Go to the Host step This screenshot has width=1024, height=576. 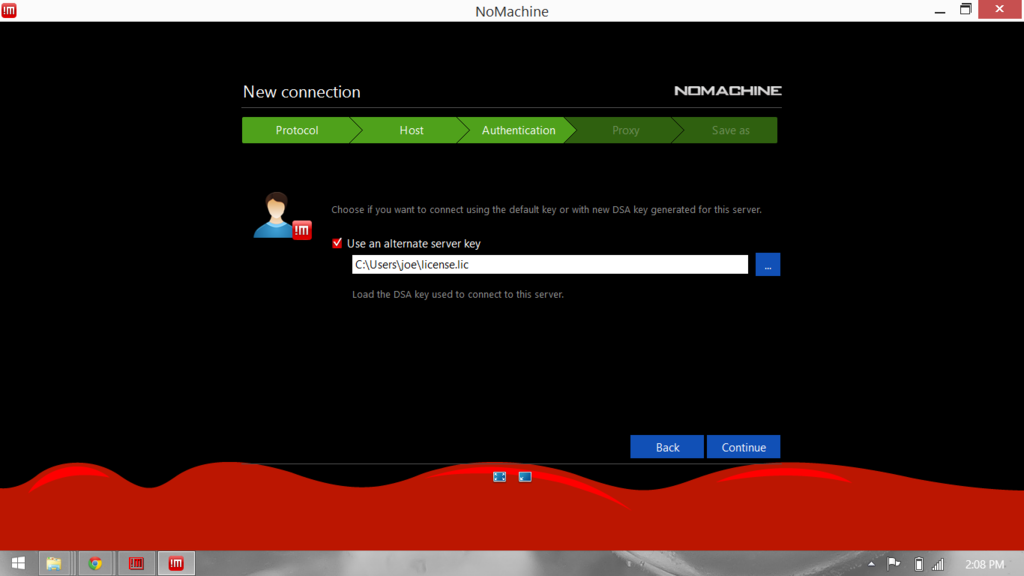point(411,130)
